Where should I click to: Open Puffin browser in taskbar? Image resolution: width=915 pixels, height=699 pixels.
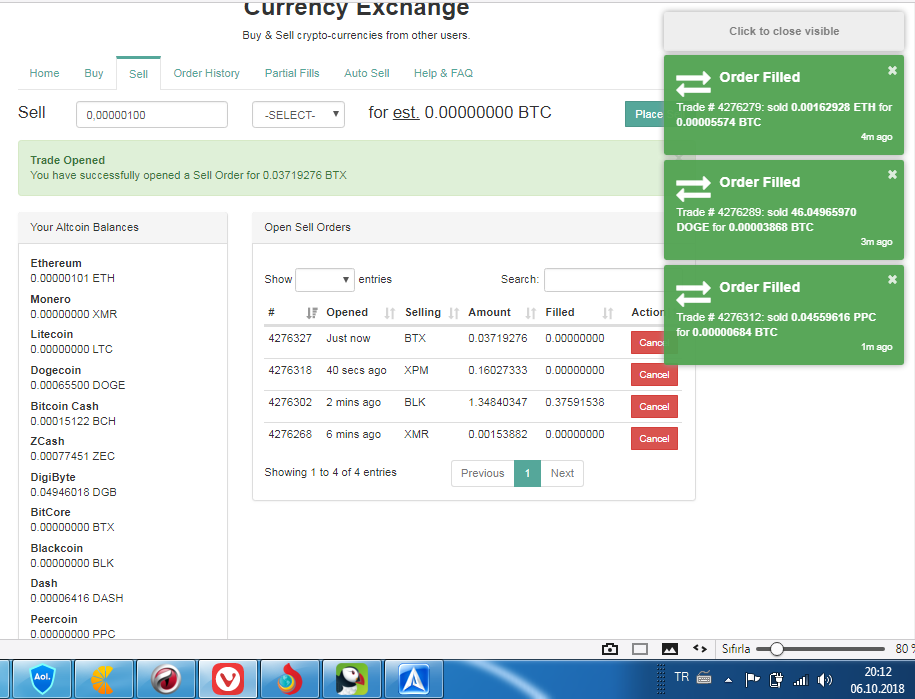[x=351, y=680]
